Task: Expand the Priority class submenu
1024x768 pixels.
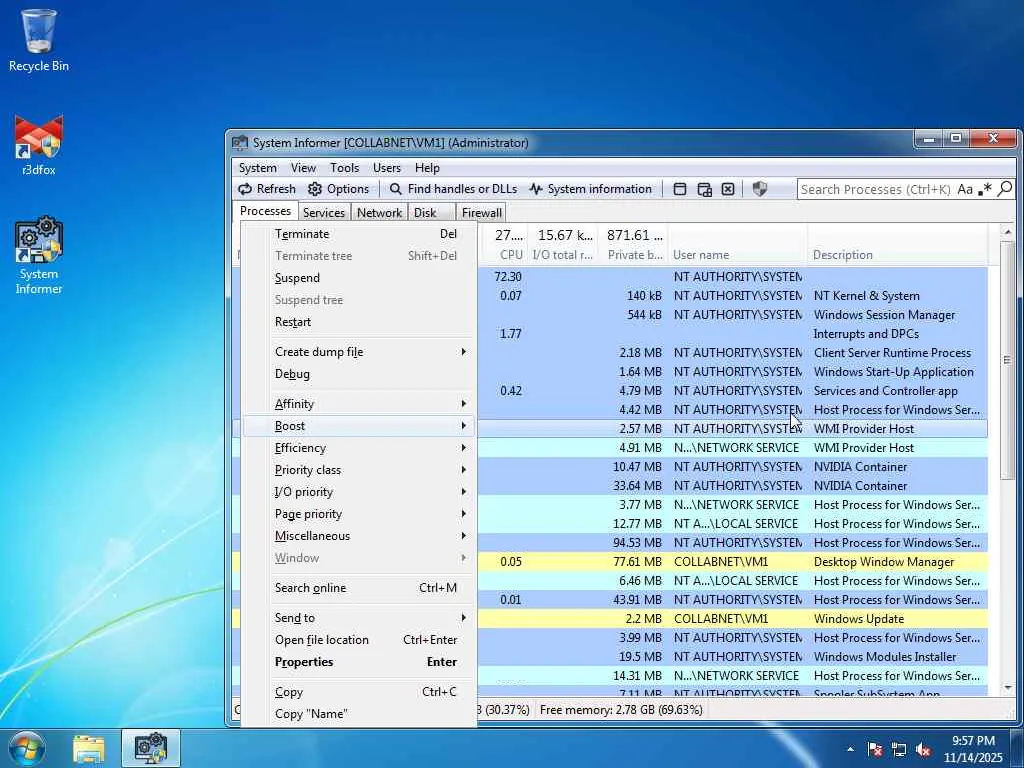Action: click(359, 470)
